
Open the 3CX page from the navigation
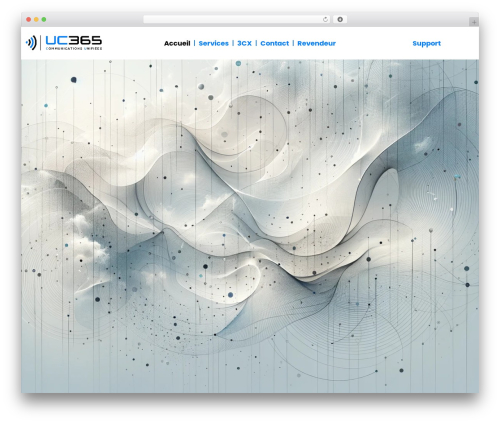(244, 43)
